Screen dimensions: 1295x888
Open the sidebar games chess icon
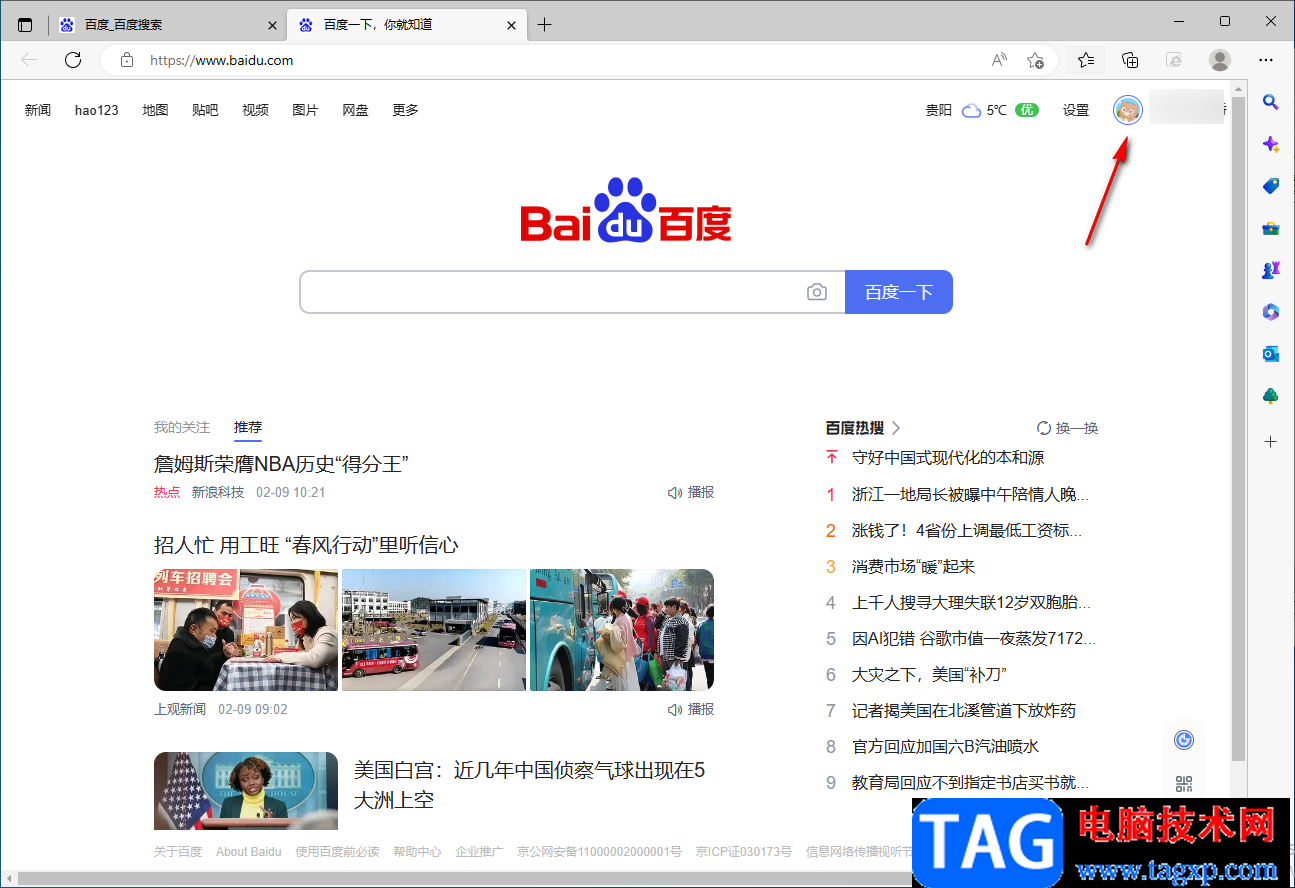coord(1271,270)
